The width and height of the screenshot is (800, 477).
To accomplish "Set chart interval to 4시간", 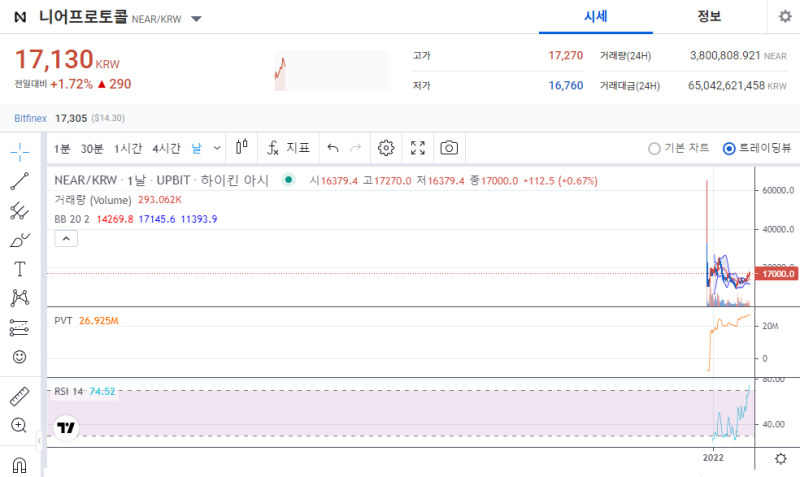I will (x=166, y=148).
